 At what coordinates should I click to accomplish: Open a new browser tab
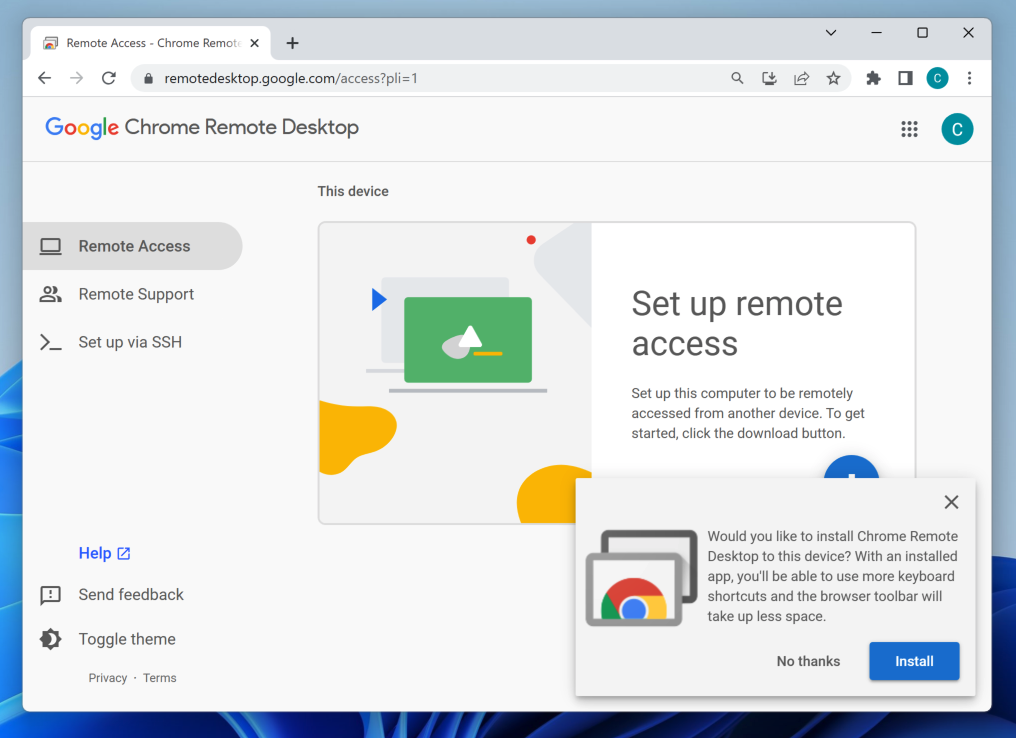[292, 43]
